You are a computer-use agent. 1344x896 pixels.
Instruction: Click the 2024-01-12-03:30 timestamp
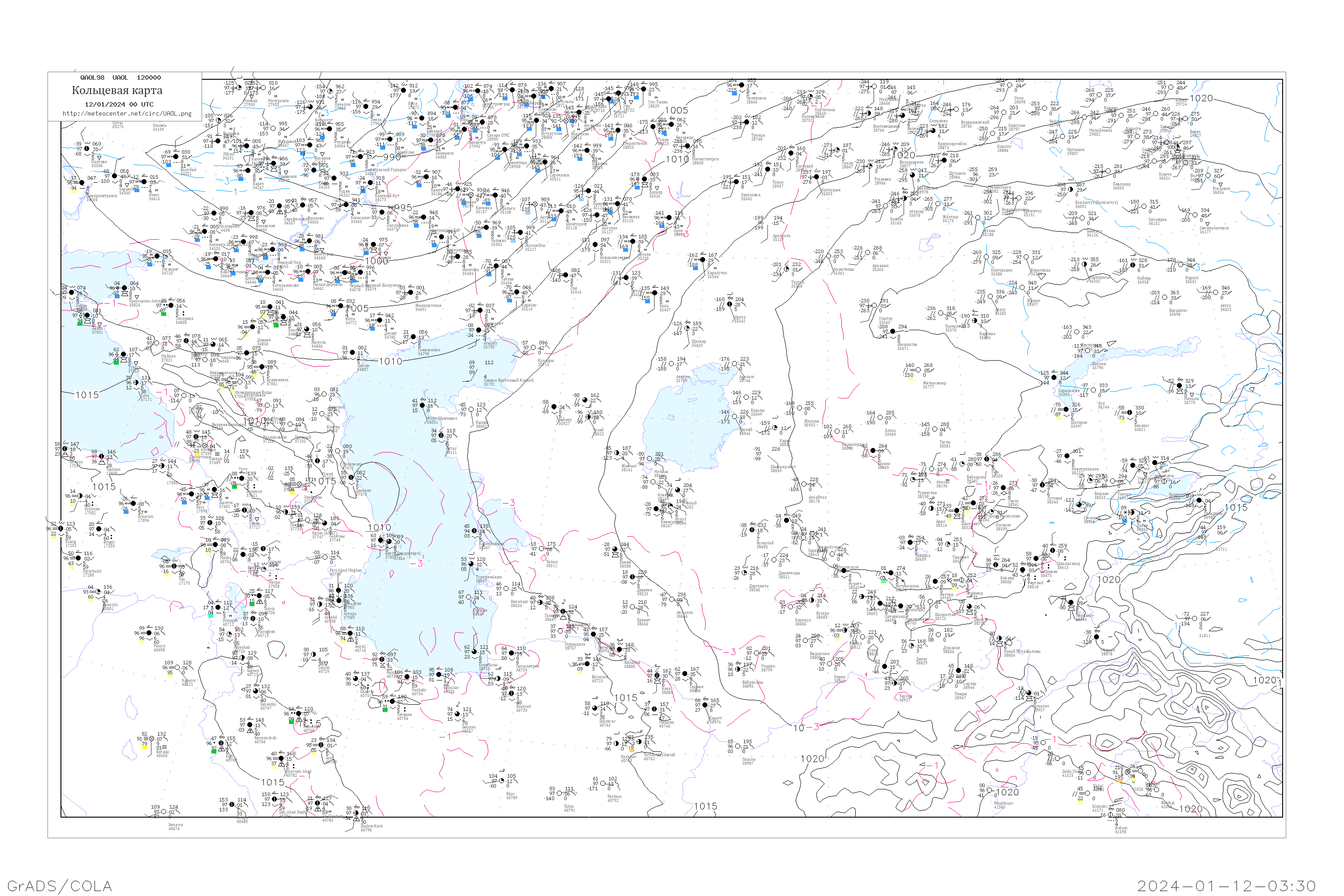[1226, 886]
